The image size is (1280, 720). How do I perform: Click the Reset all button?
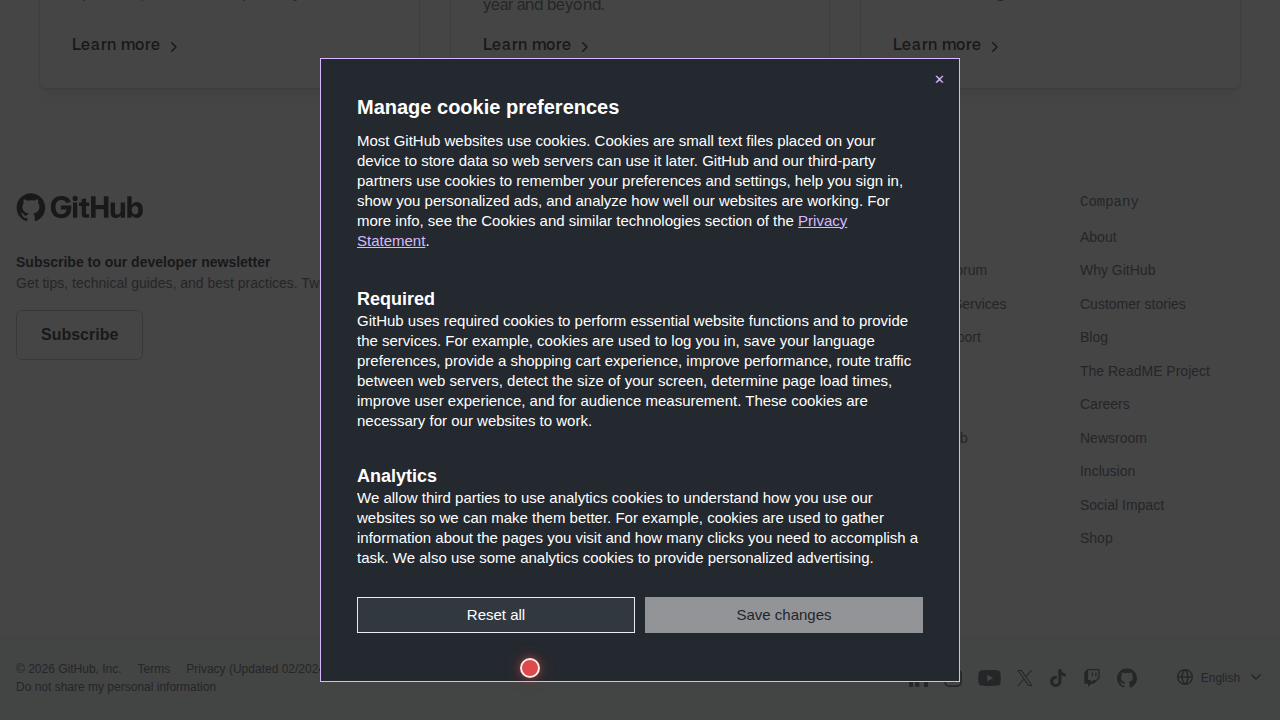496,615
